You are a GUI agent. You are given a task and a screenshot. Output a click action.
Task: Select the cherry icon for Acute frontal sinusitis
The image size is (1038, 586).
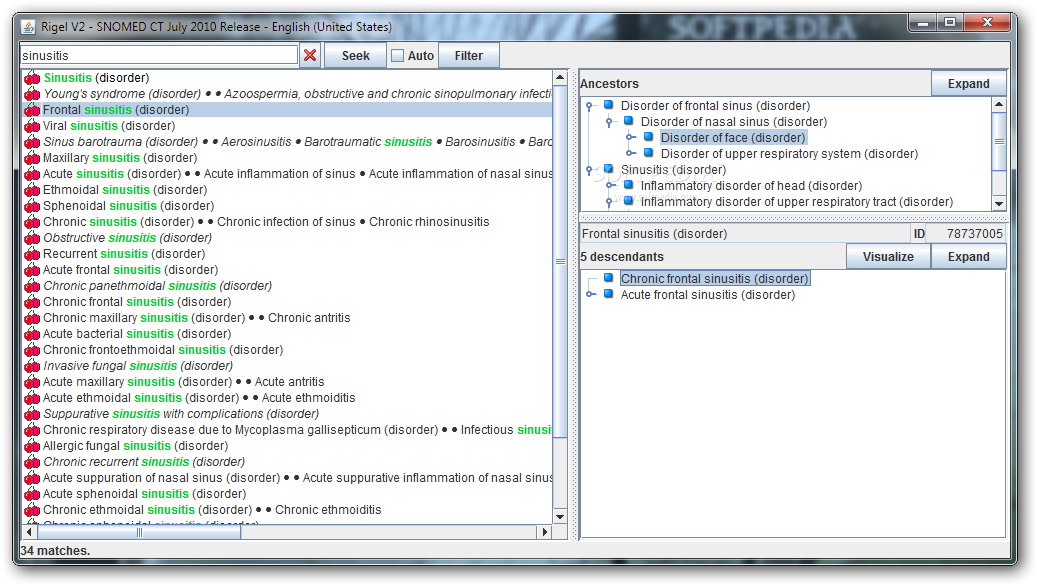(x=32, y=270)
